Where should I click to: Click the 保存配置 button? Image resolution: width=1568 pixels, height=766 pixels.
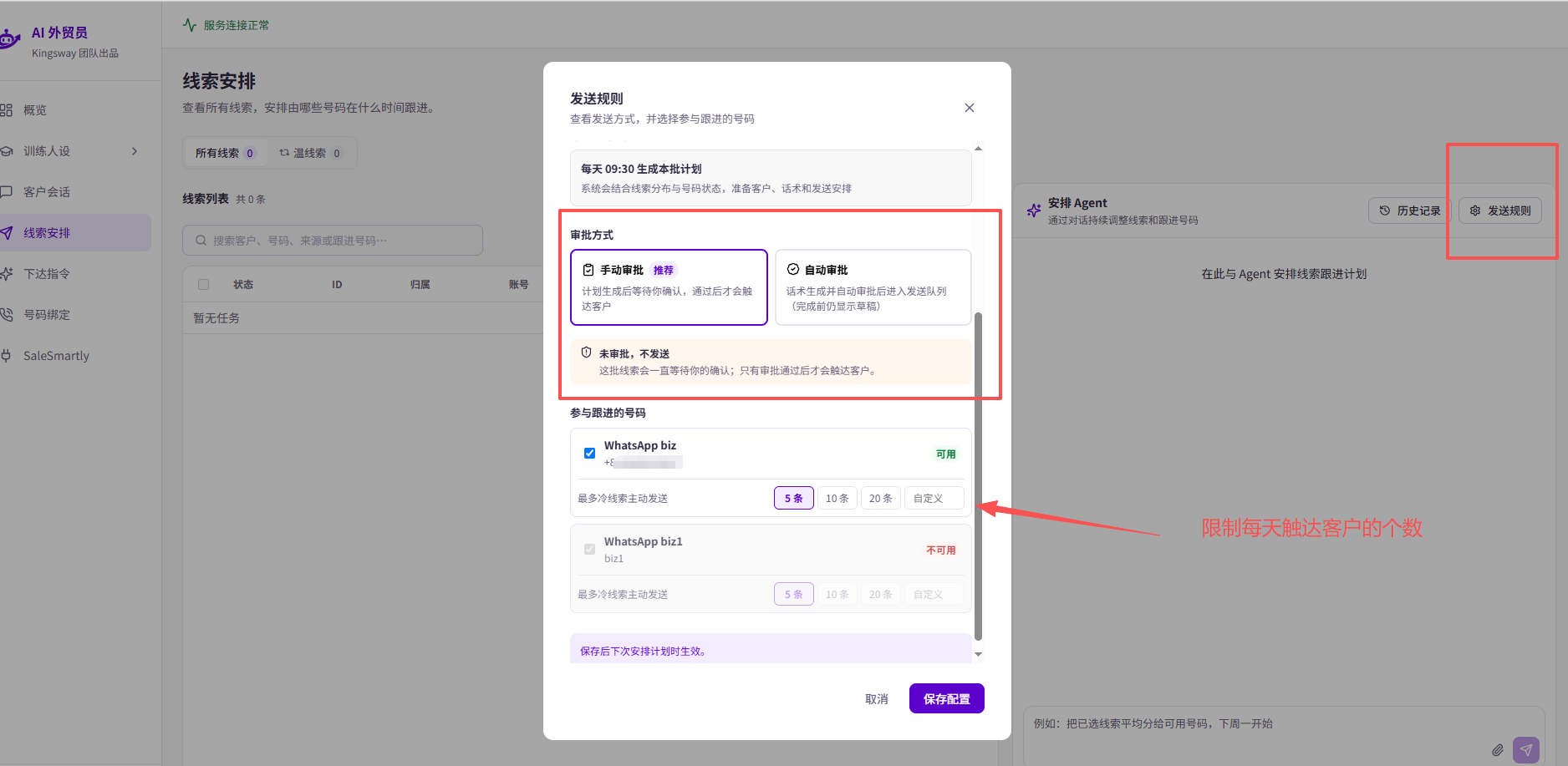tap(947, 699)
